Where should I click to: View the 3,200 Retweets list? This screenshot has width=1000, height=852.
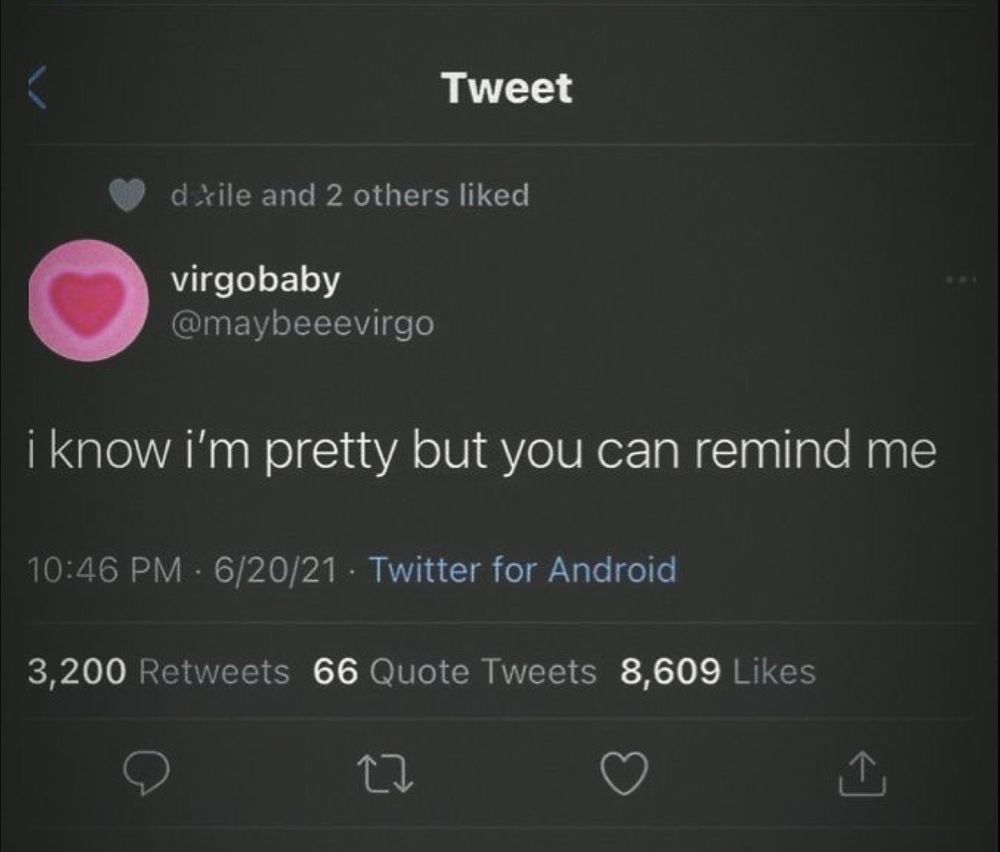158,672
